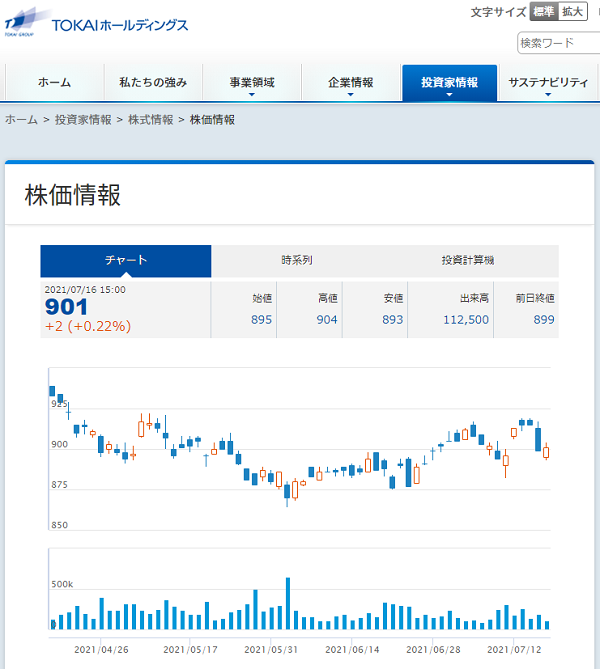This screenshot has height=669, width=600.
Task: Open 私たちの強み navigation item
Action: [153, 82]
